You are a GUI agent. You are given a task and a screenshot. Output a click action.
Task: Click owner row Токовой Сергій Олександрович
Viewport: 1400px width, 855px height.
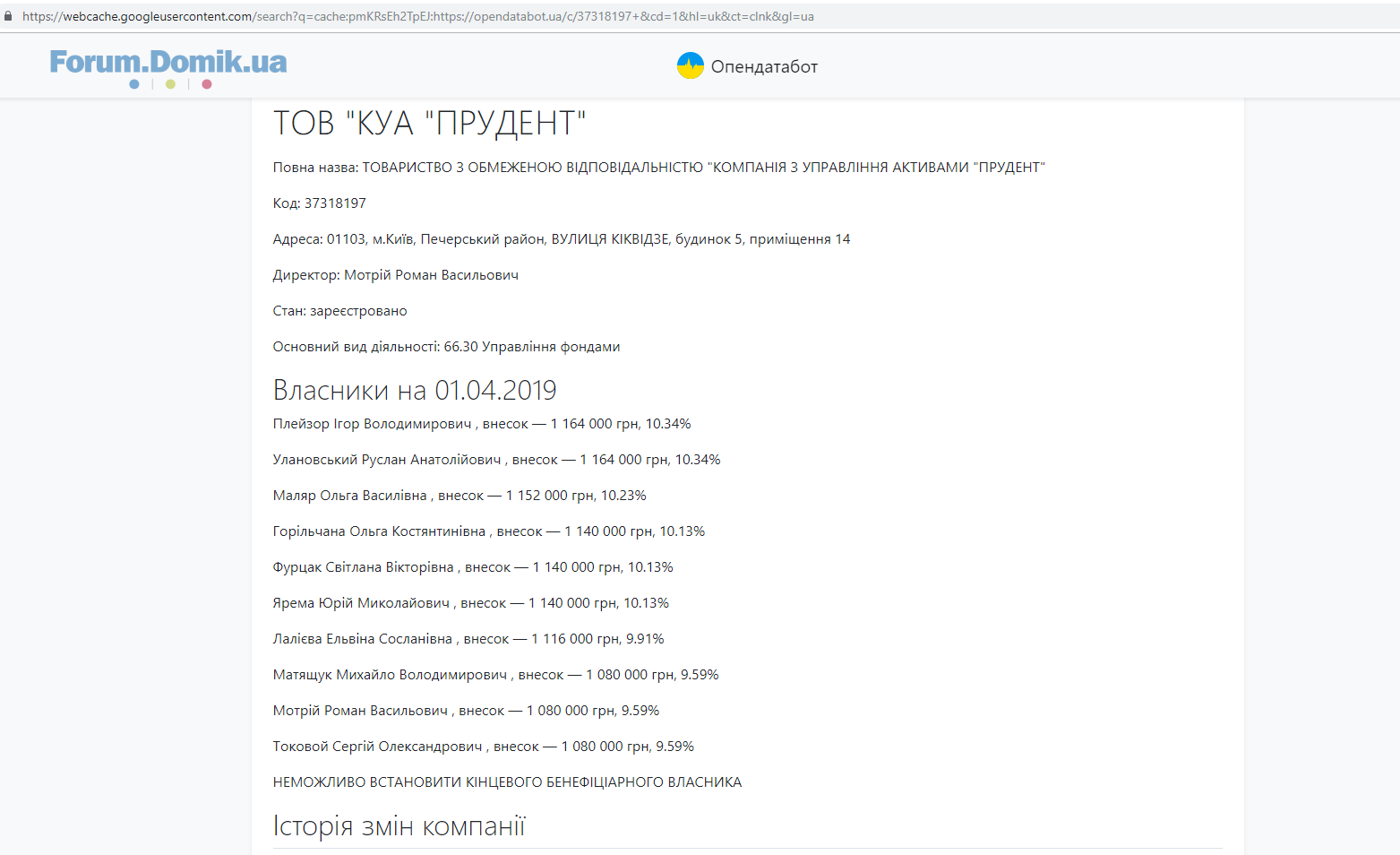click(484, 747)
